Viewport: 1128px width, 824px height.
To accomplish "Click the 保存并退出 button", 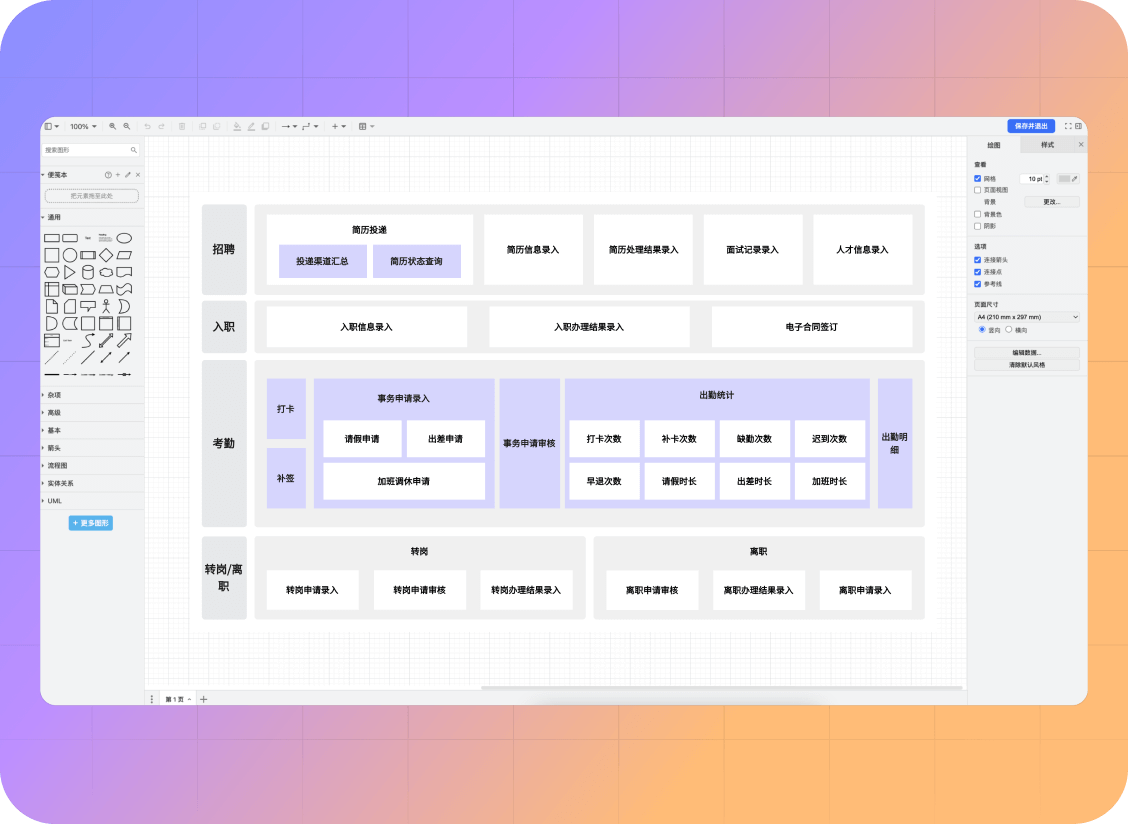I will [x=1030, y=126].
